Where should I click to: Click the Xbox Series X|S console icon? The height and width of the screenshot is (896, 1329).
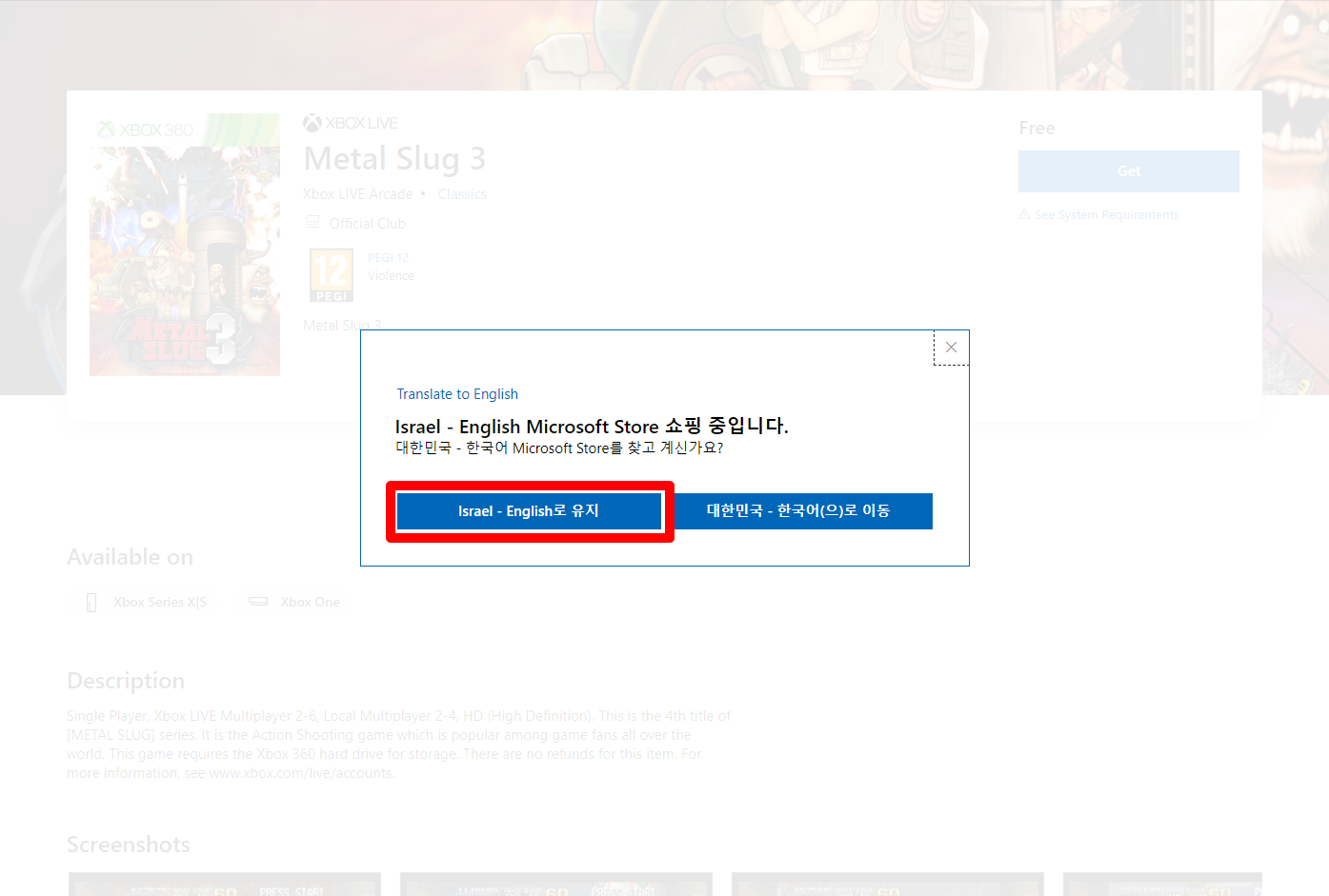(x=91, y=602)
